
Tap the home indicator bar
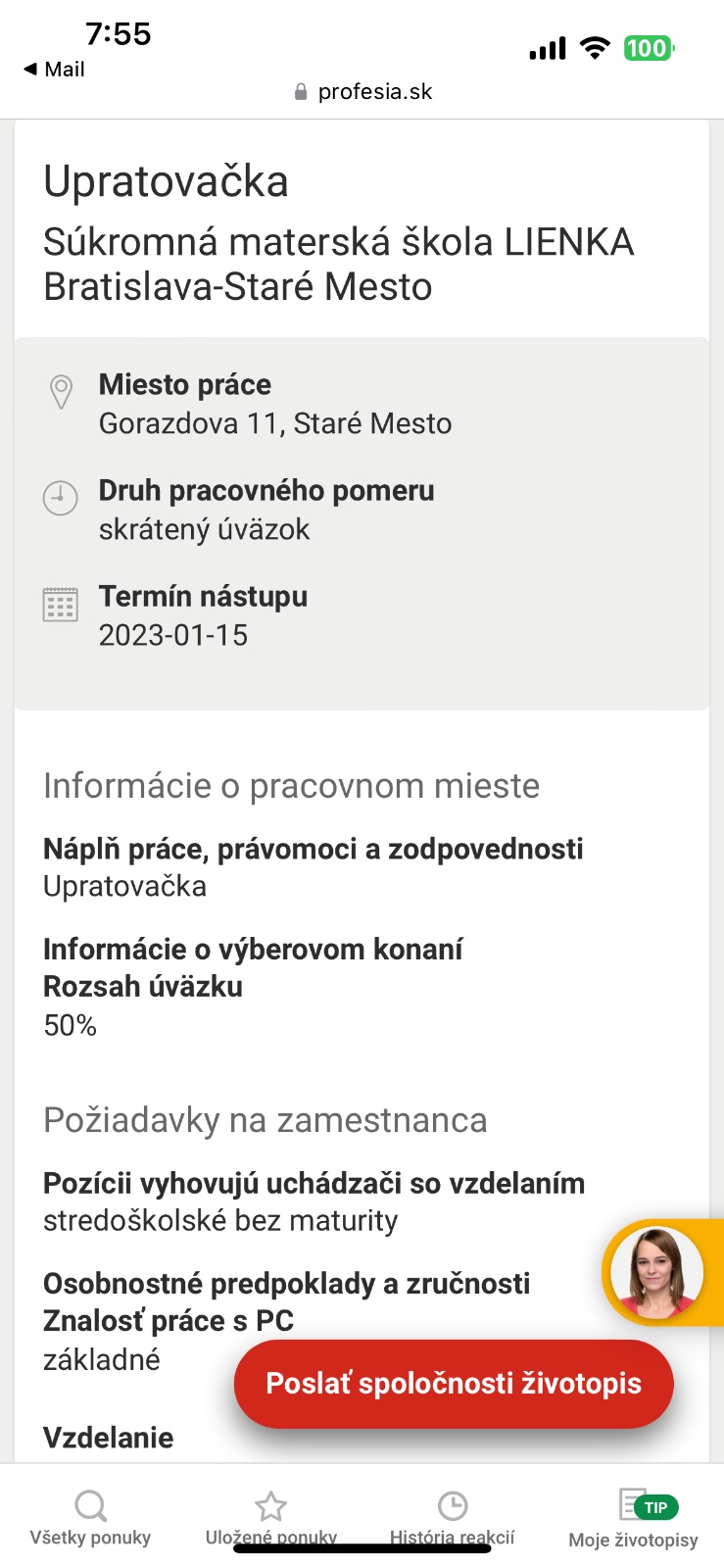click(362, 1548)
